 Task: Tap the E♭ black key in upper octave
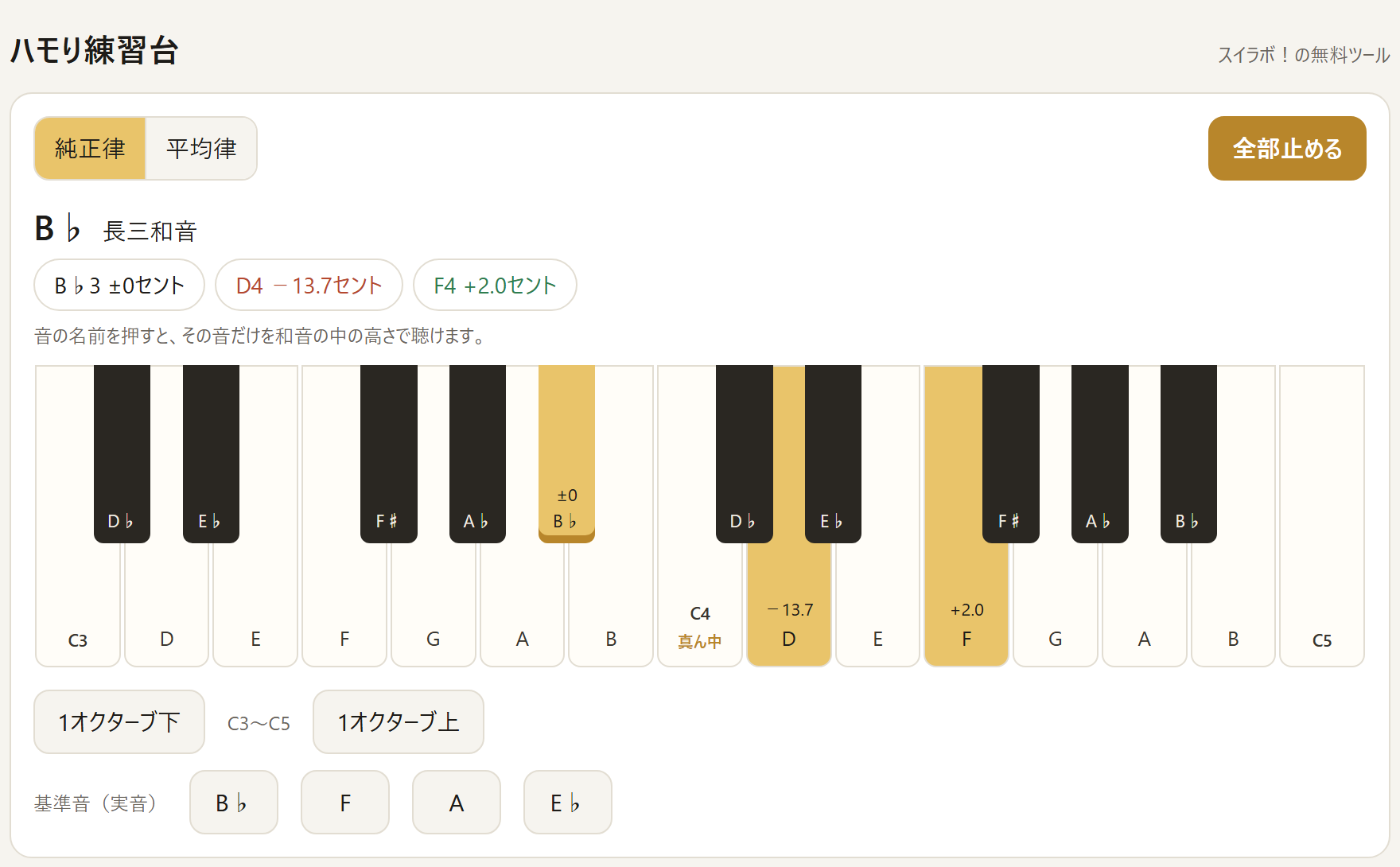(833, 453)
